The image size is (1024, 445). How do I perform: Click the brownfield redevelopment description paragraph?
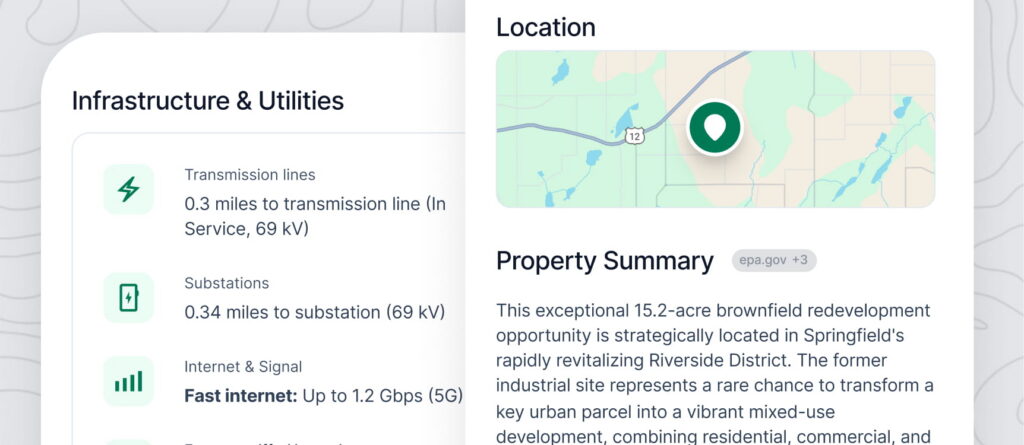coord(714,372)
